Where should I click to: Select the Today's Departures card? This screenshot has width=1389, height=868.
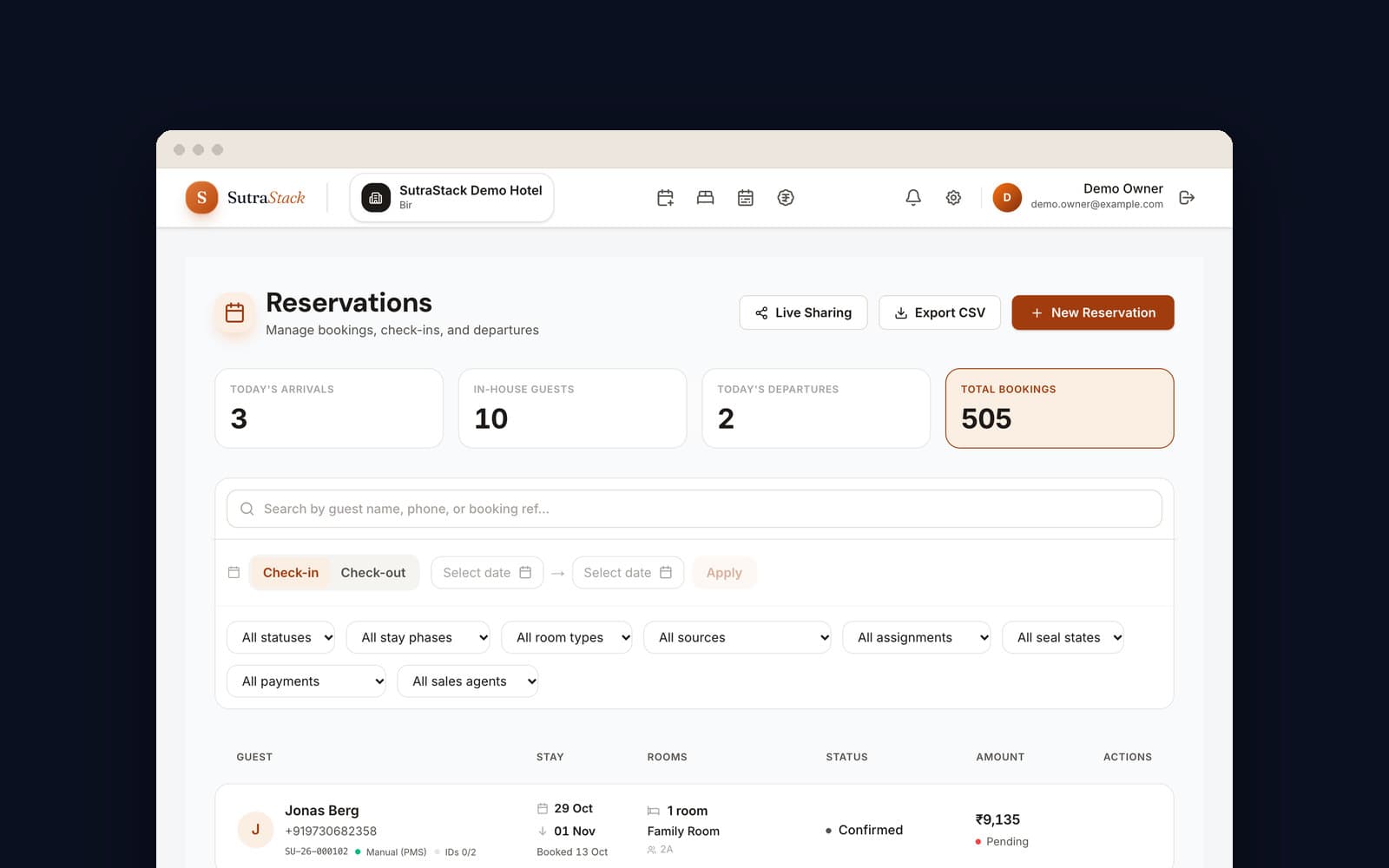click(x=816, y=409)
